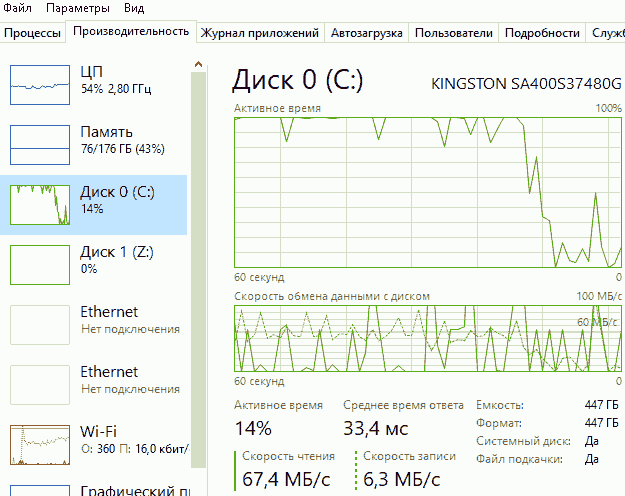625x496 pixels.
Task: Switch to Журнал приложений tab
Action: coord(260,33)
